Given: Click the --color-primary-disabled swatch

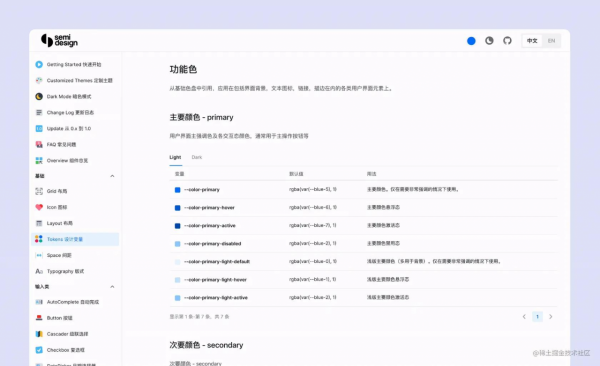Looking at the screenshot, I should (x=178, y=244).
